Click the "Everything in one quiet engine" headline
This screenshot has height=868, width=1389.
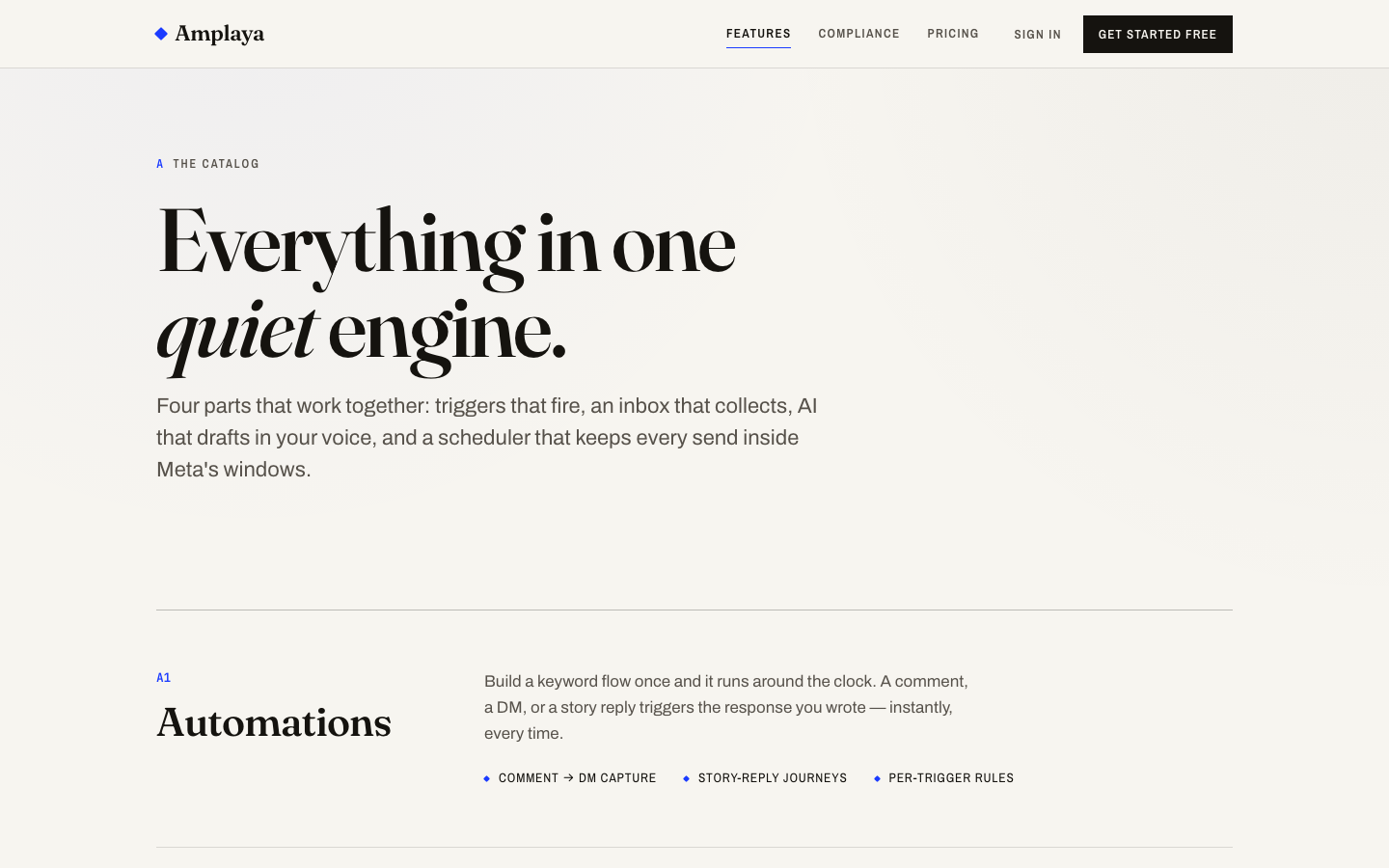[x=447, y=287]
